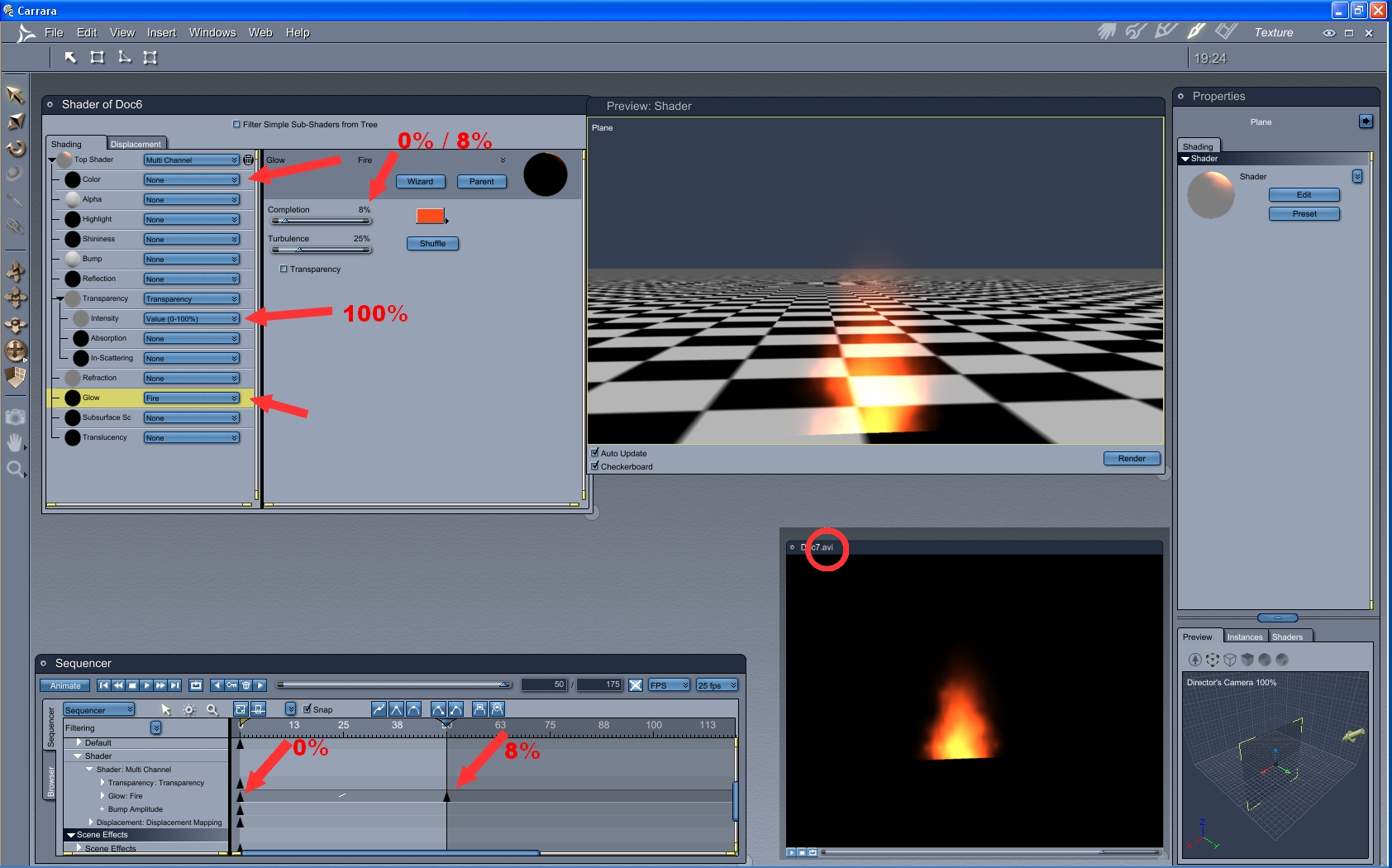Viewport: 1392px width, 868px height.
Task: Expand the Default tree item in Sequencer
Action: pos(79,742)
